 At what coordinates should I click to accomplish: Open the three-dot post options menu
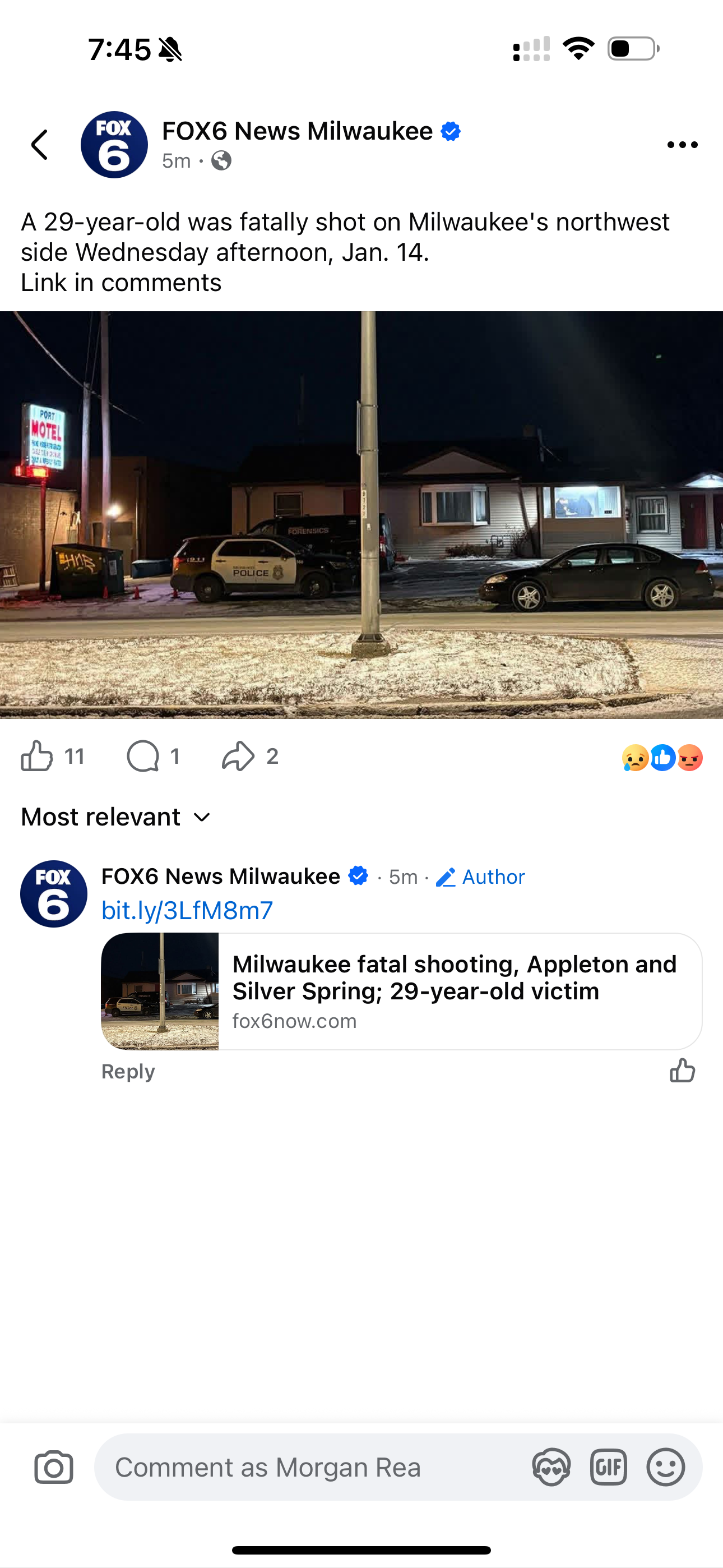pyautogui.click(x=682, y=145)
